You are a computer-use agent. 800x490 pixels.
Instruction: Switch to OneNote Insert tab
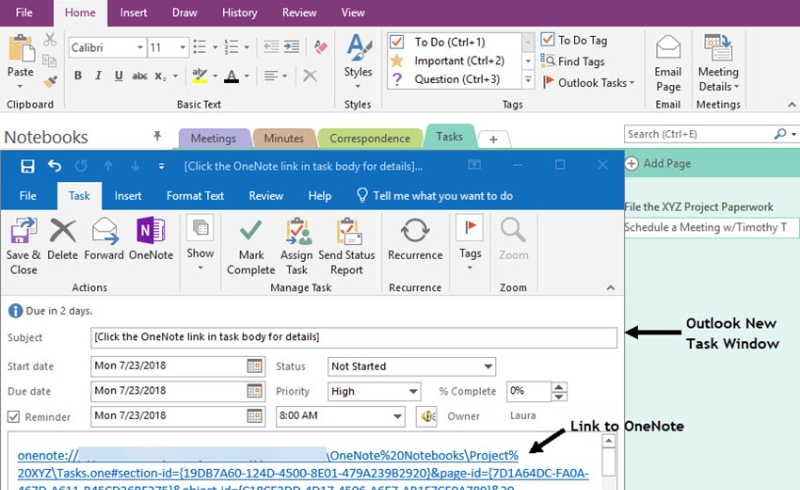click(133, 12)
